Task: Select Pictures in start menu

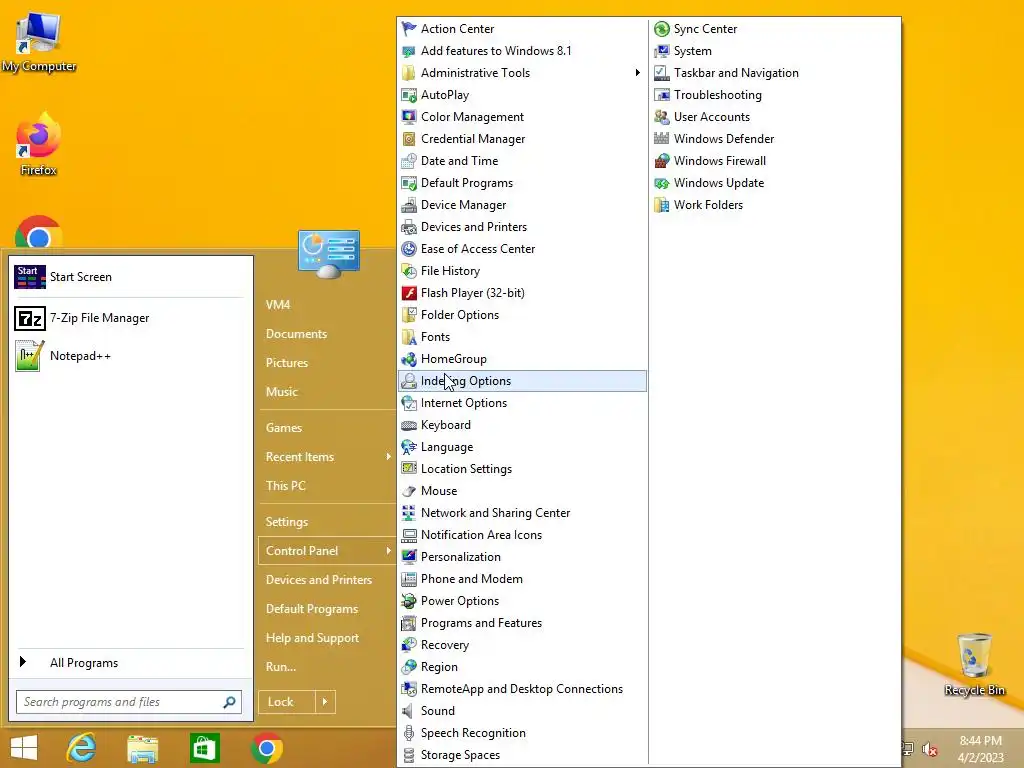Action: [287, 362]
